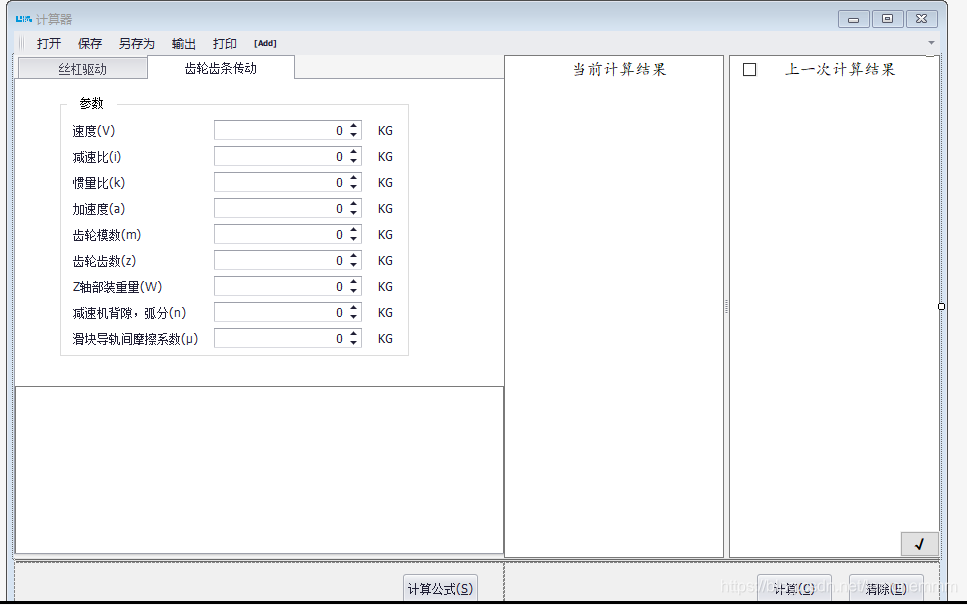The width and height of the screenshot is (967, 605).
Task: Decrease 减速机背隙 弧分(n) with down arrow
Action: tap(353, 317)
